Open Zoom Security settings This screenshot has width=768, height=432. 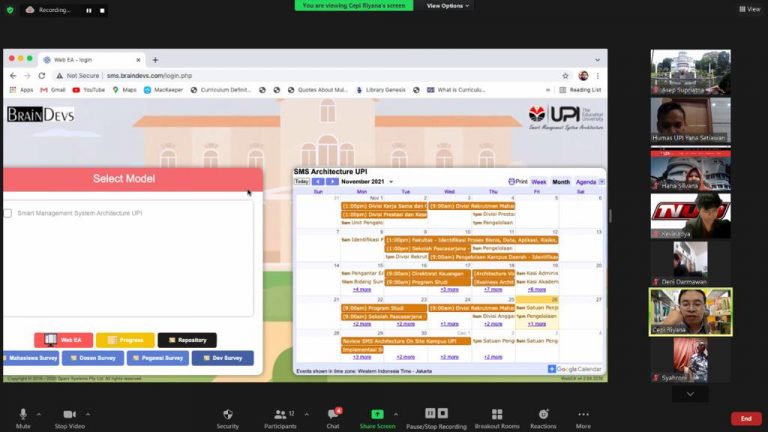tap(228, 419)
